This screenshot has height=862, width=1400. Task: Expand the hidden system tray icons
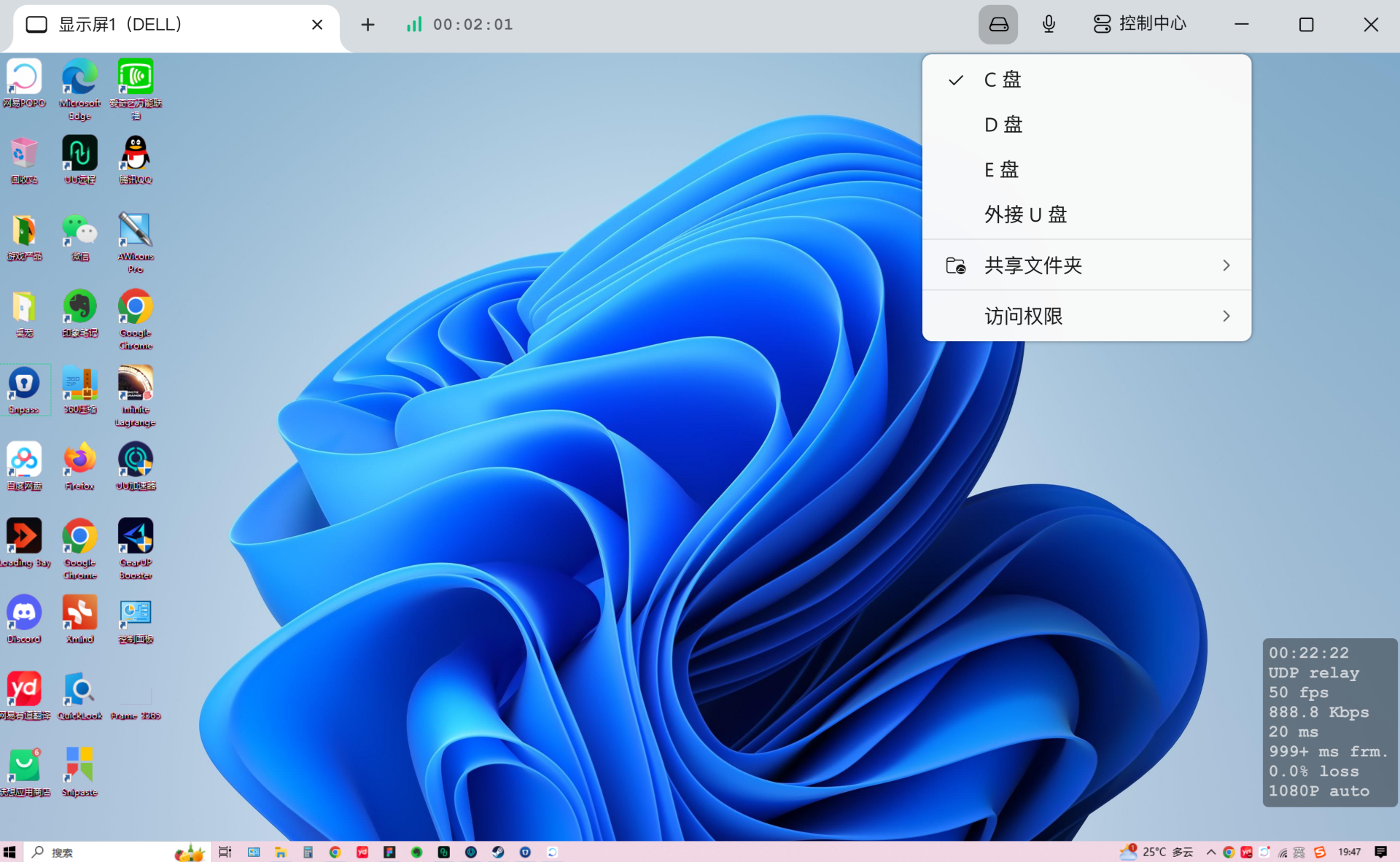pos(1210,852)
